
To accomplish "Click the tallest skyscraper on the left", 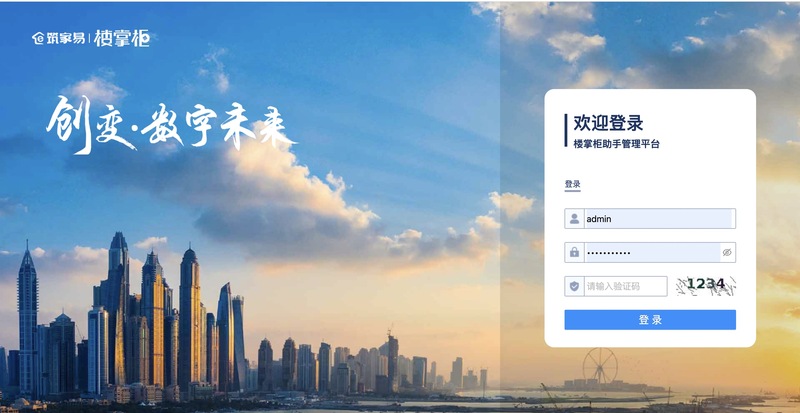I will coord(117,311).
